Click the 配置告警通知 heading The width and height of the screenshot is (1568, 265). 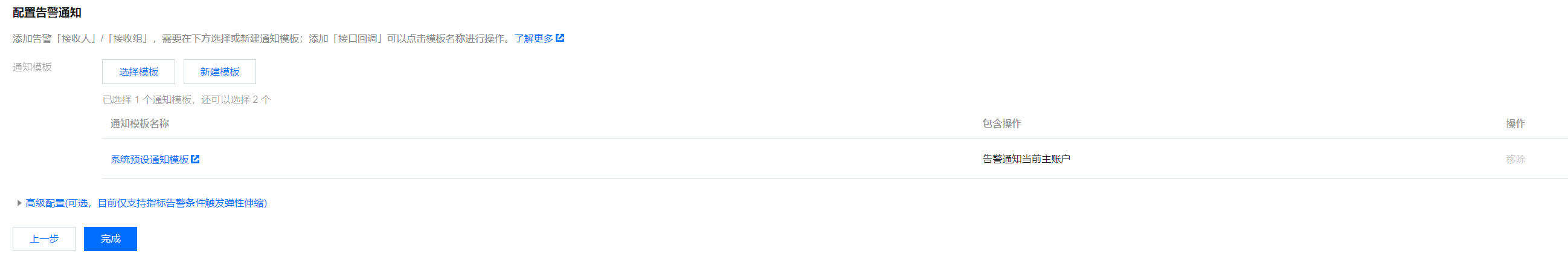click(x=47, y=13)
